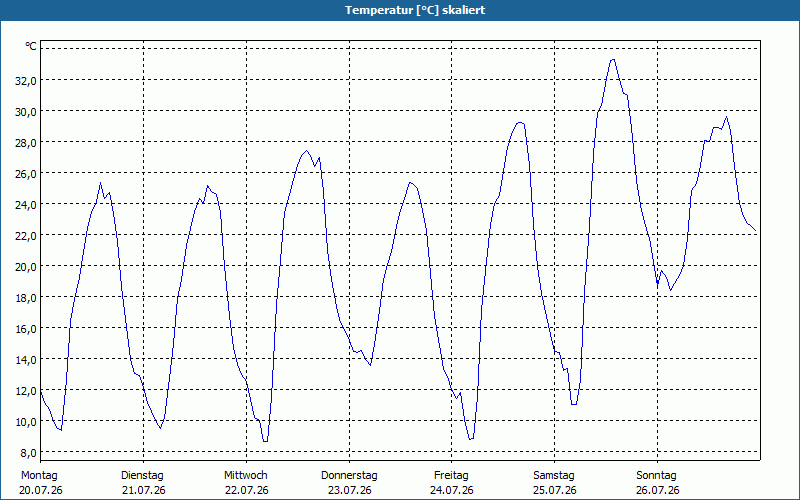The width and height of the screenshot is (800, 500).
Task: Click the 8,0 axis label
Action: 28,453
